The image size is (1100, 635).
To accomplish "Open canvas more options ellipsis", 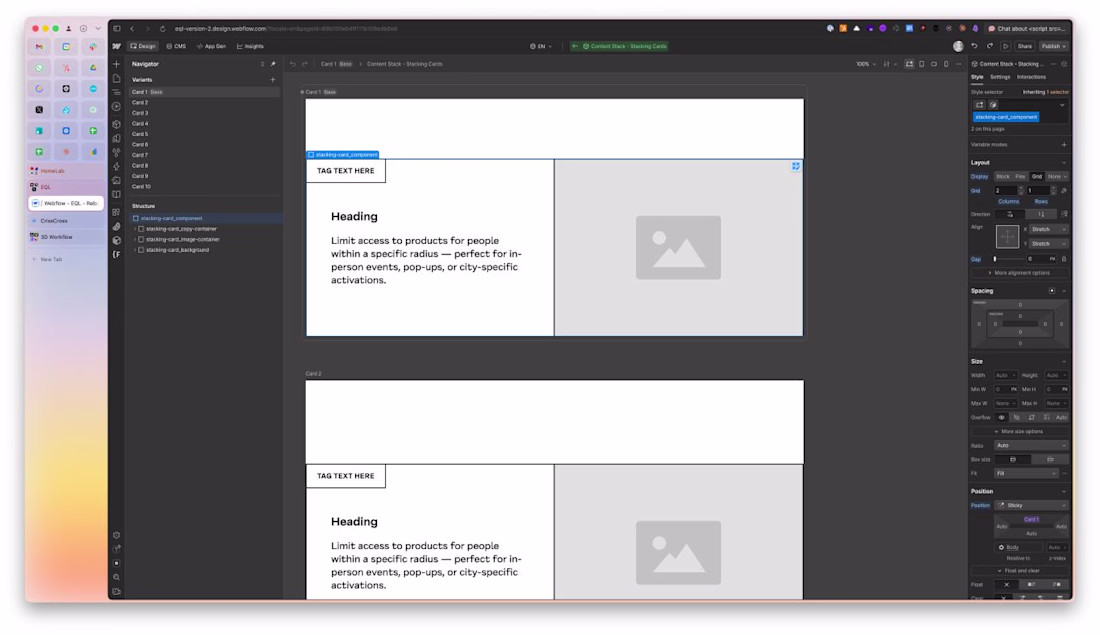I will 958,64.
